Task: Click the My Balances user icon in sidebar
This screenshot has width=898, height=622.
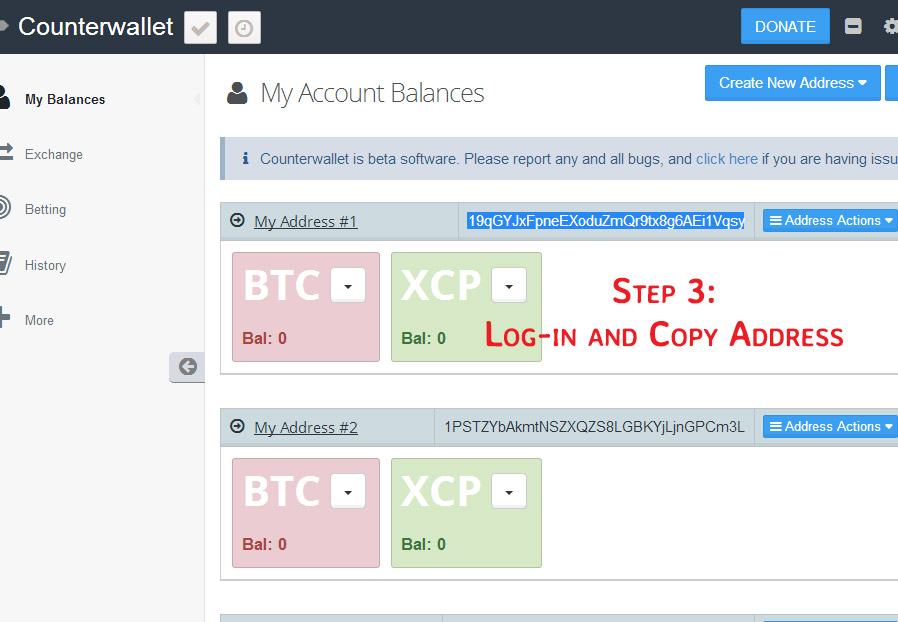Action: [5, 97]
